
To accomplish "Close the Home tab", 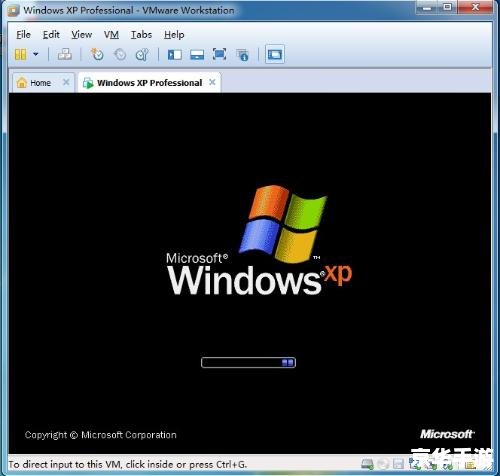I will click(x=66, y=82).
